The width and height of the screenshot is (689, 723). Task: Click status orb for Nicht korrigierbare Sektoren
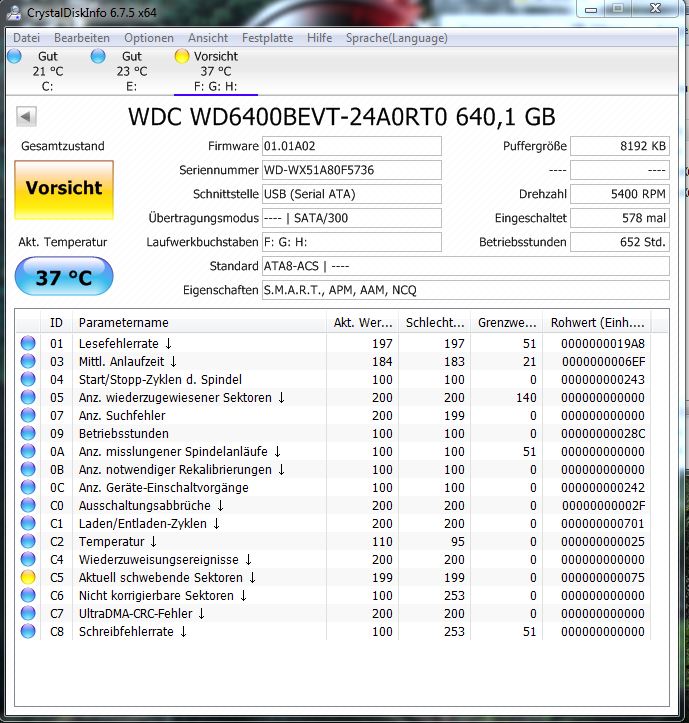28,595
